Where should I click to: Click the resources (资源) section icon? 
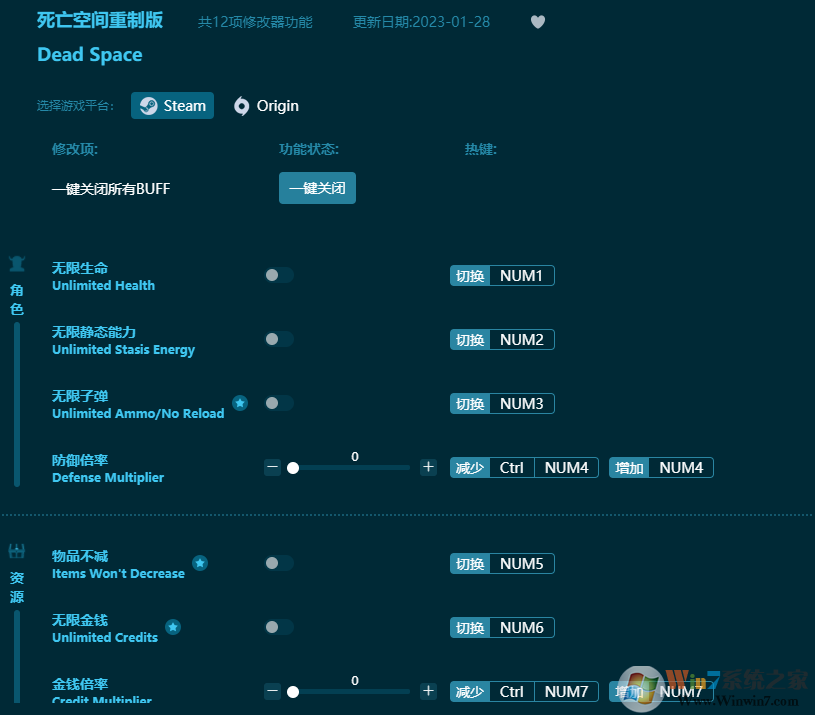(x=17, y=551)
